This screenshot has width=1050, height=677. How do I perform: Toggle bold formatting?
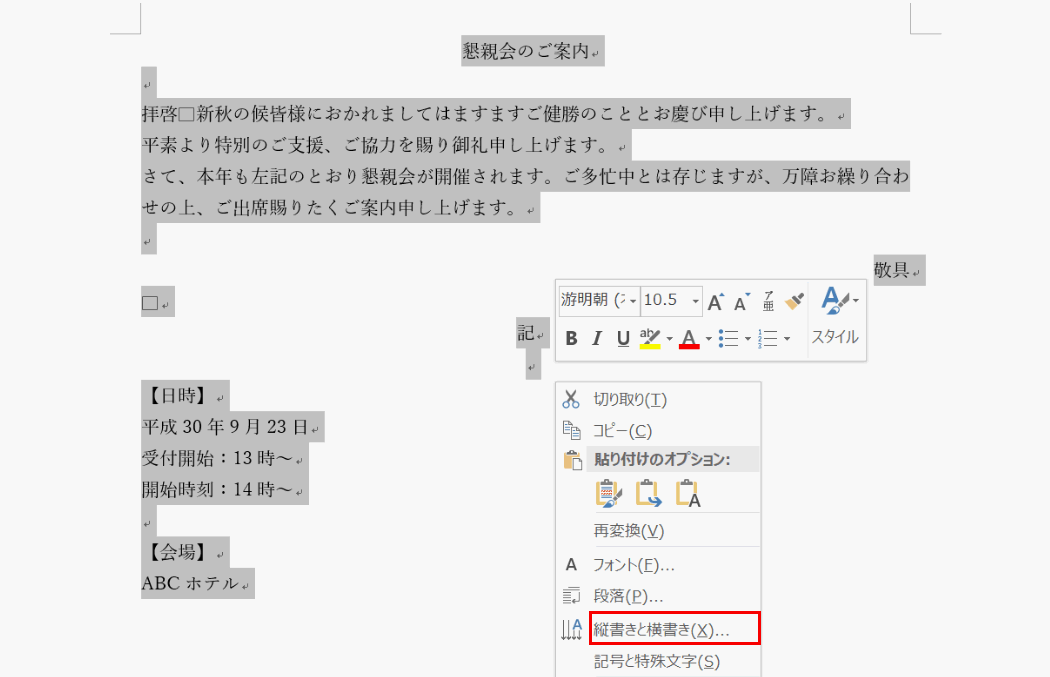[x=571, y=338]
